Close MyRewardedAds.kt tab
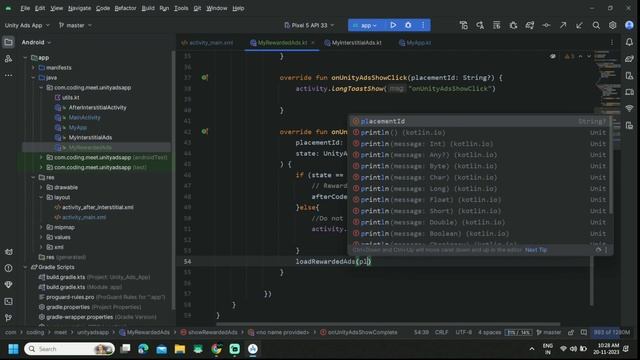Screen dimensions: 640x360 coord(313,42)
